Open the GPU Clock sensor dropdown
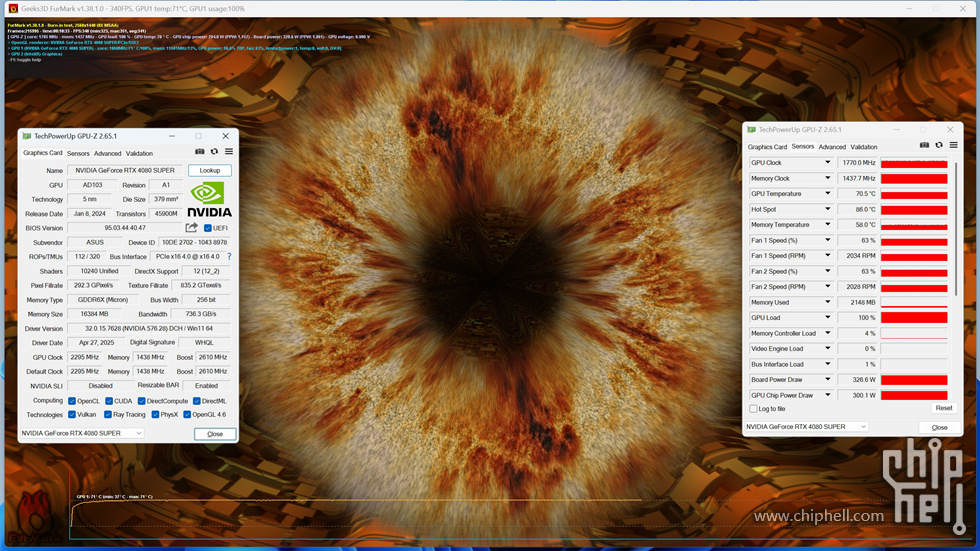 pyautogui.click(x=828, y=162)
